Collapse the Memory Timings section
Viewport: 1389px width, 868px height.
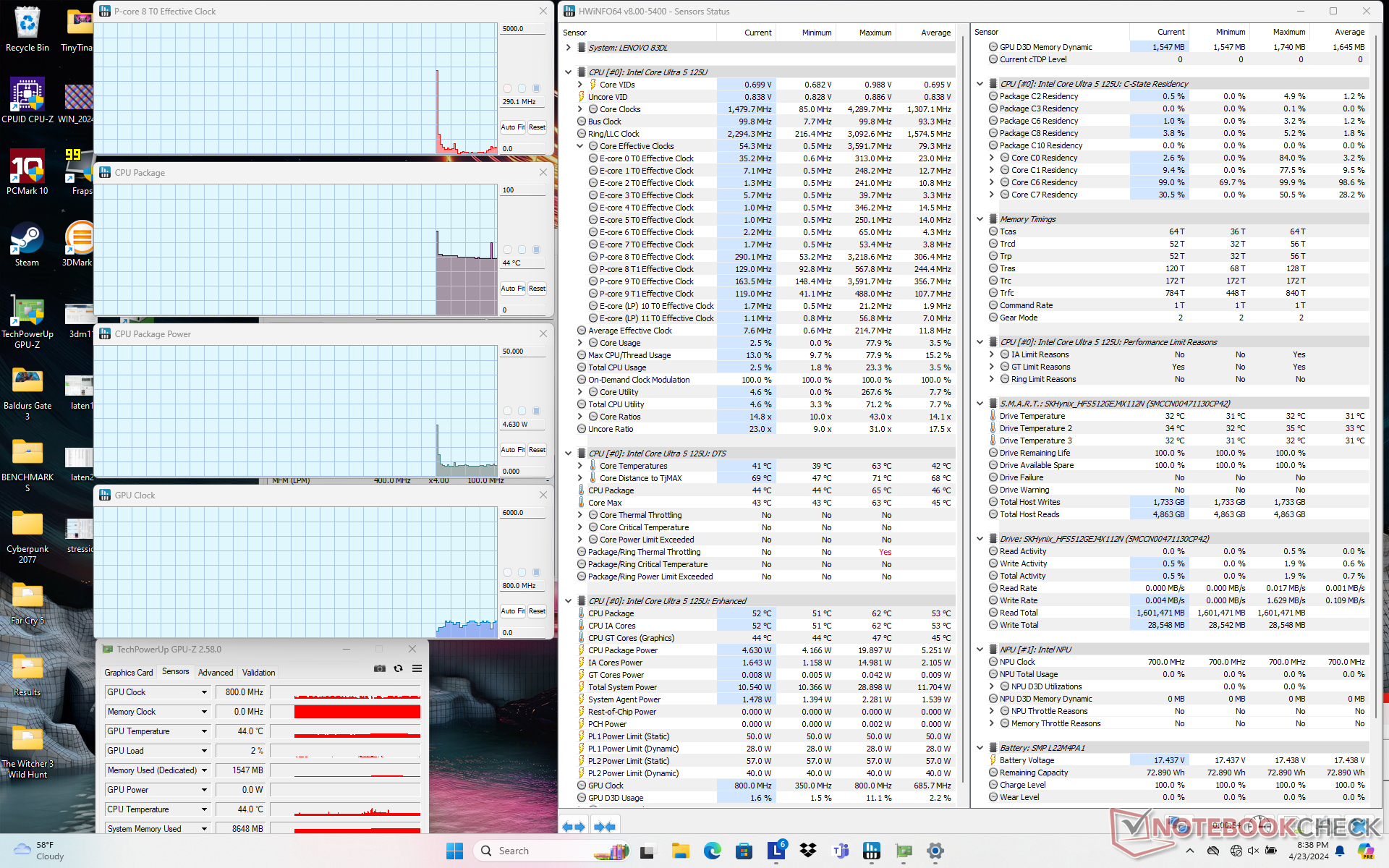pos(980,219)
